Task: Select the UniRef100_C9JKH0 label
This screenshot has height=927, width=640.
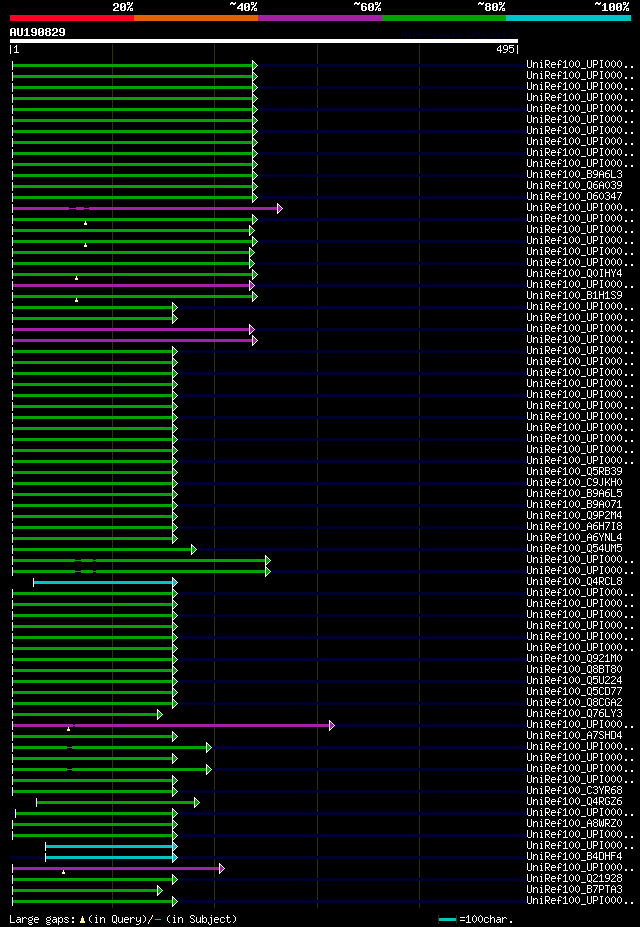Action: (574, 483)
